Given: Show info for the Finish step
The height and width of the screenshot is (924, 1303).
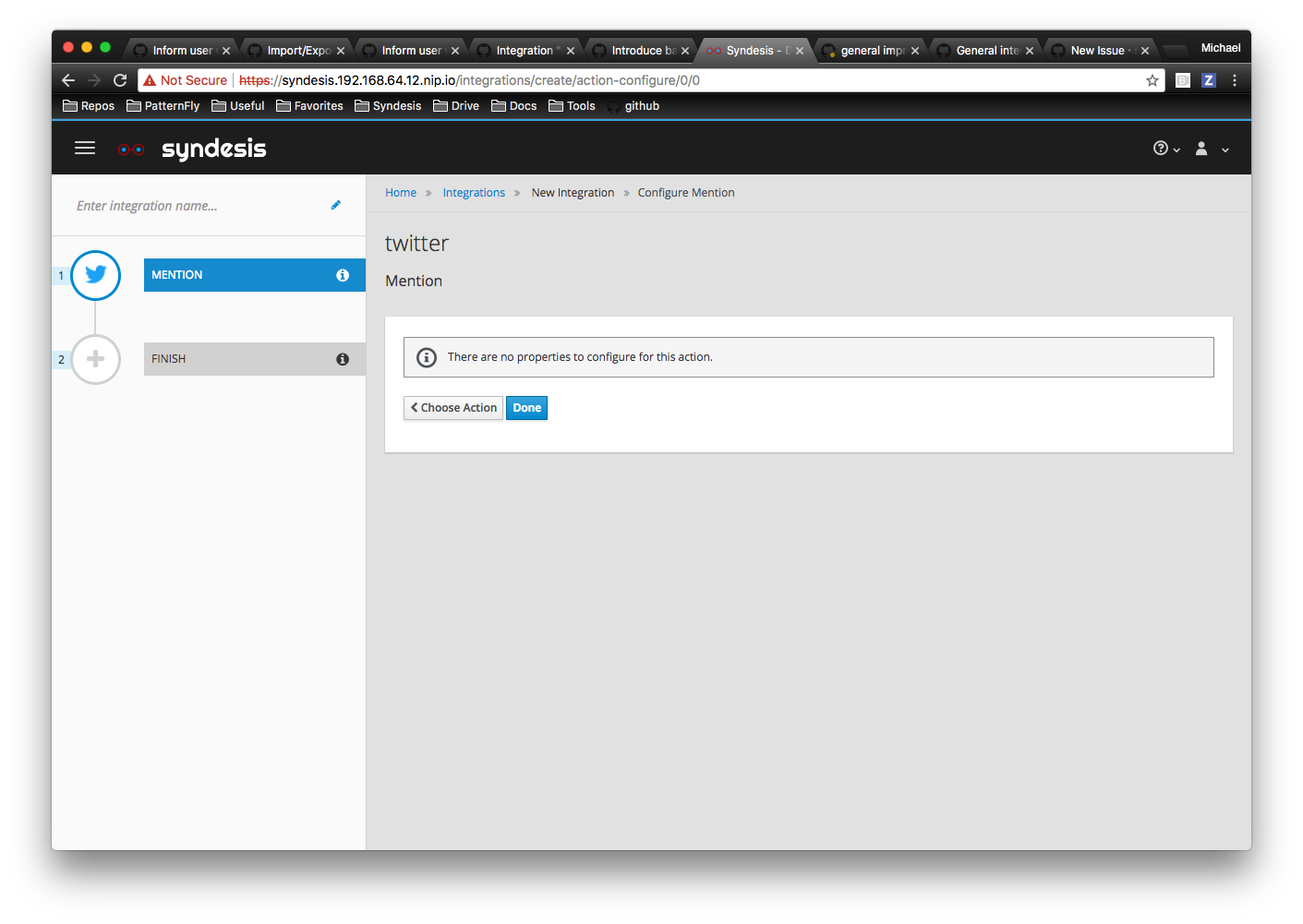Looking at the screenshot, I should [343, 359].
